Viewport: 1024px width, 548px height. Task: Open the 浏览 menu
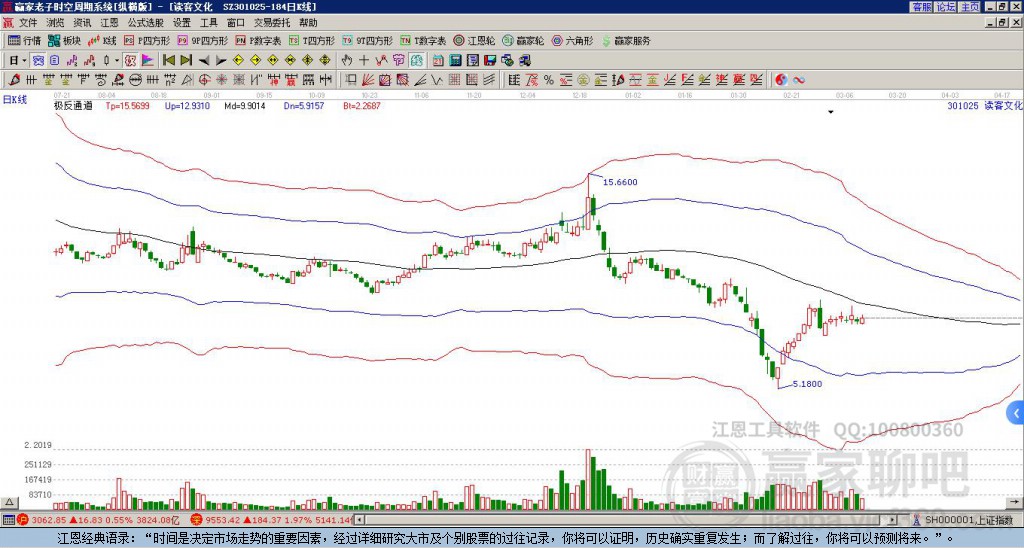(x=56, y=23)
